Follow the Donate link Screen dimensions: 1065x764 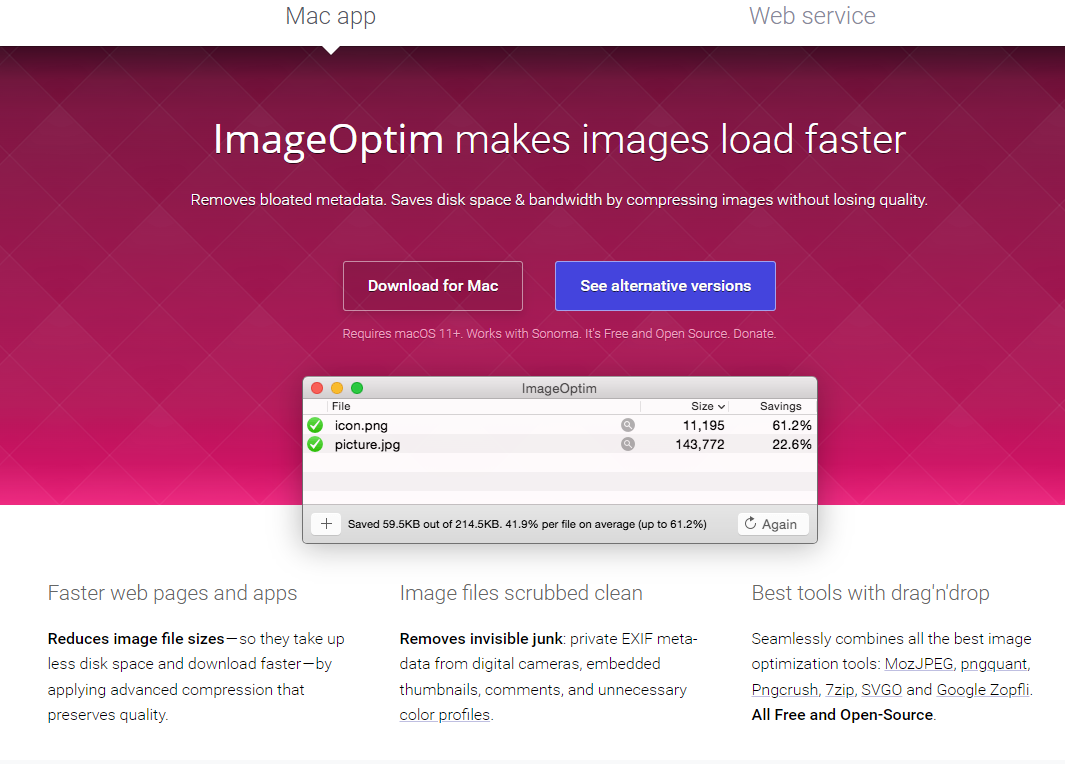[x=753, y=333]
